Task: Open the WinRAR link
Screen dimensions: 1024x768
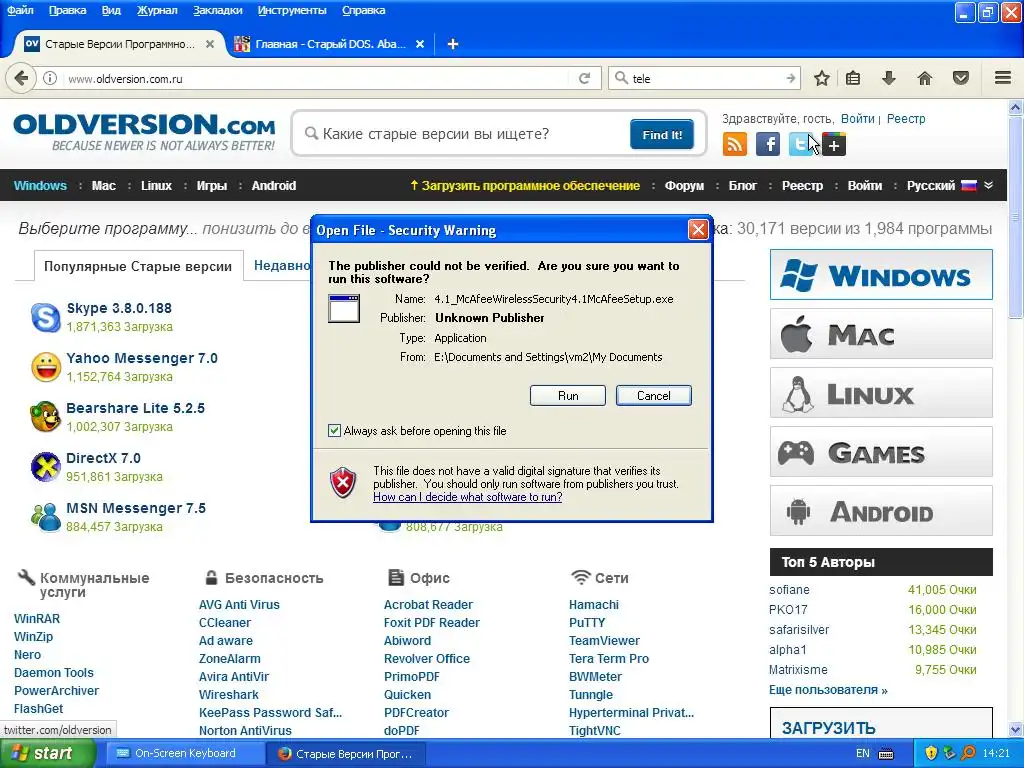Action: tap(37, 618)
